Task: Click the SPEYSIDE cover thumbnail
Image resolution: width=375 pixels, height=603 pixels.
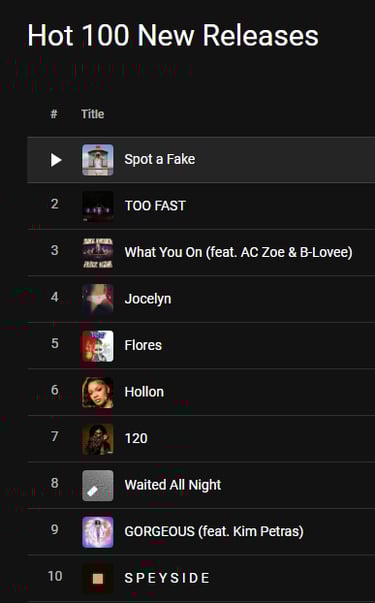Action: 98,579
